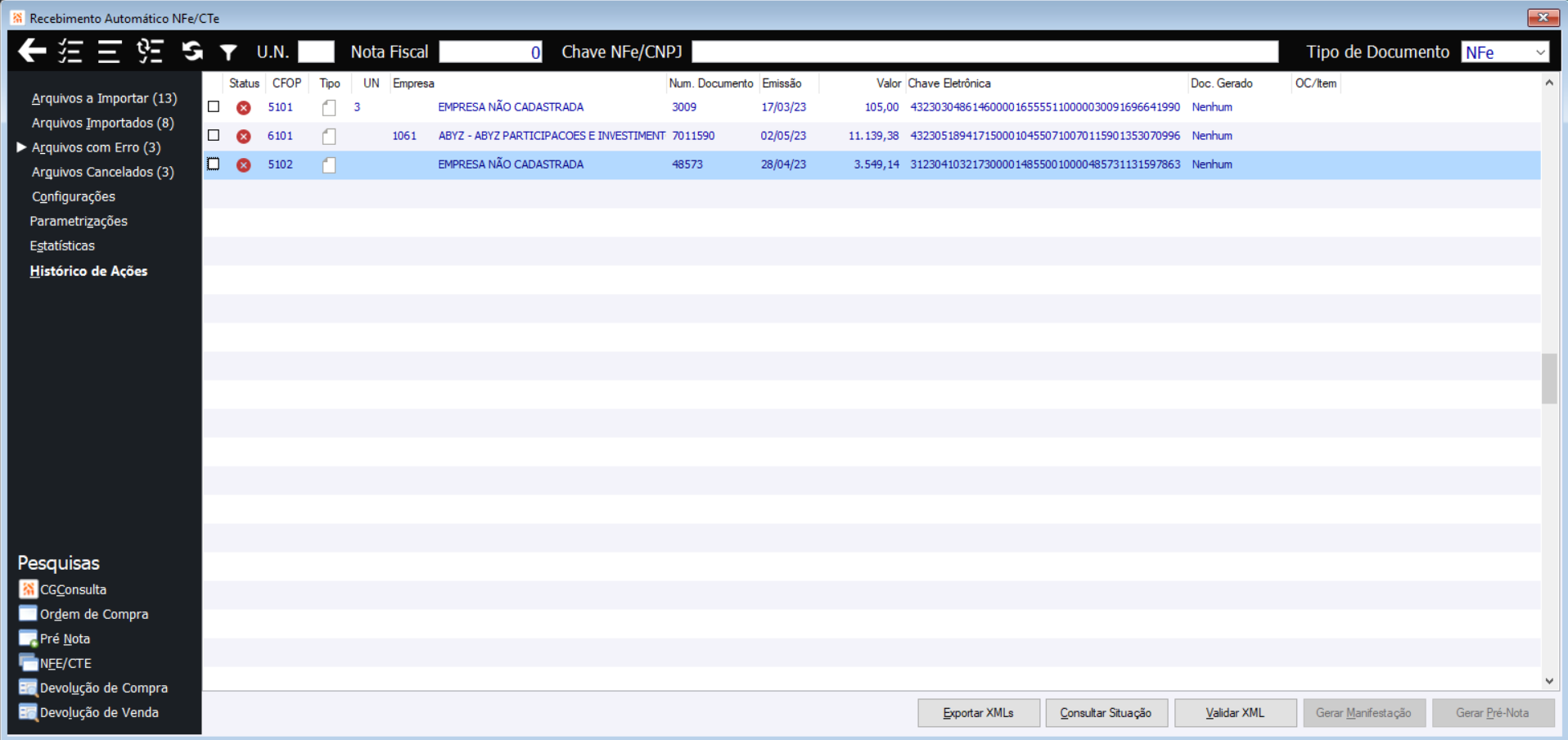Close the Recebimento Automático NFe/CTe window
This screenshot has height=740, width=1568.
[1543, 17]
